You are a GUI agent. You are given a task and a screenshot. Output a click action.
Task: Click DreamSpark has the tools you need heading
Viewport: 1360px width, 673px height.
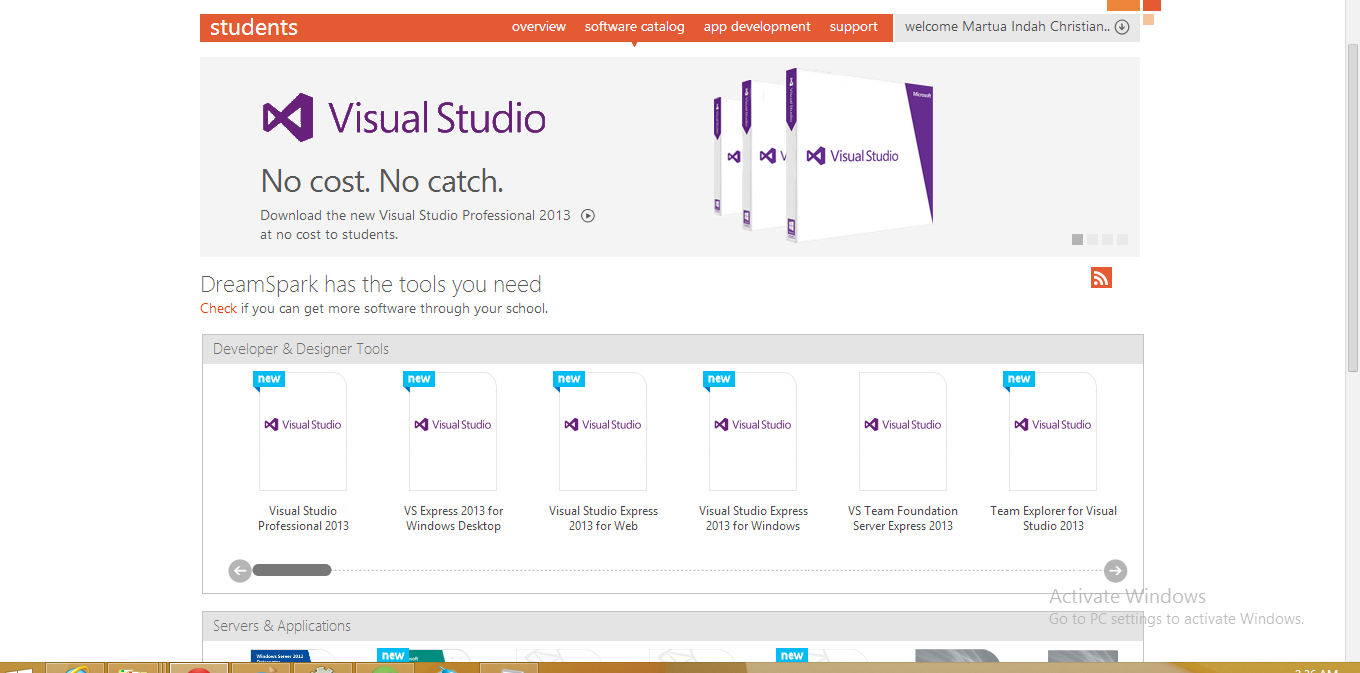[x=371, y=284]
